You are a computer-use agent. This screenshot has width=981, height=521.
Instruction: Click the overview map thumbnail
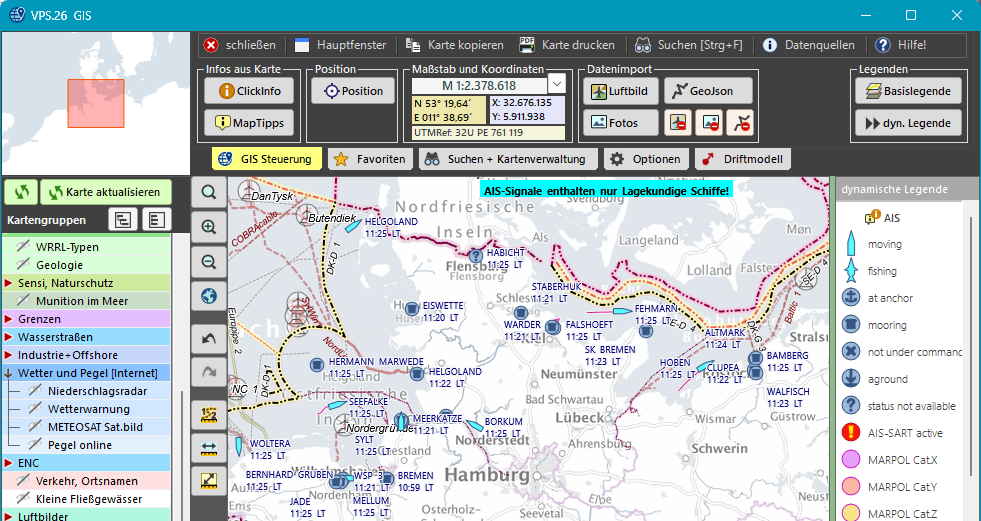[x=95, y=98]
